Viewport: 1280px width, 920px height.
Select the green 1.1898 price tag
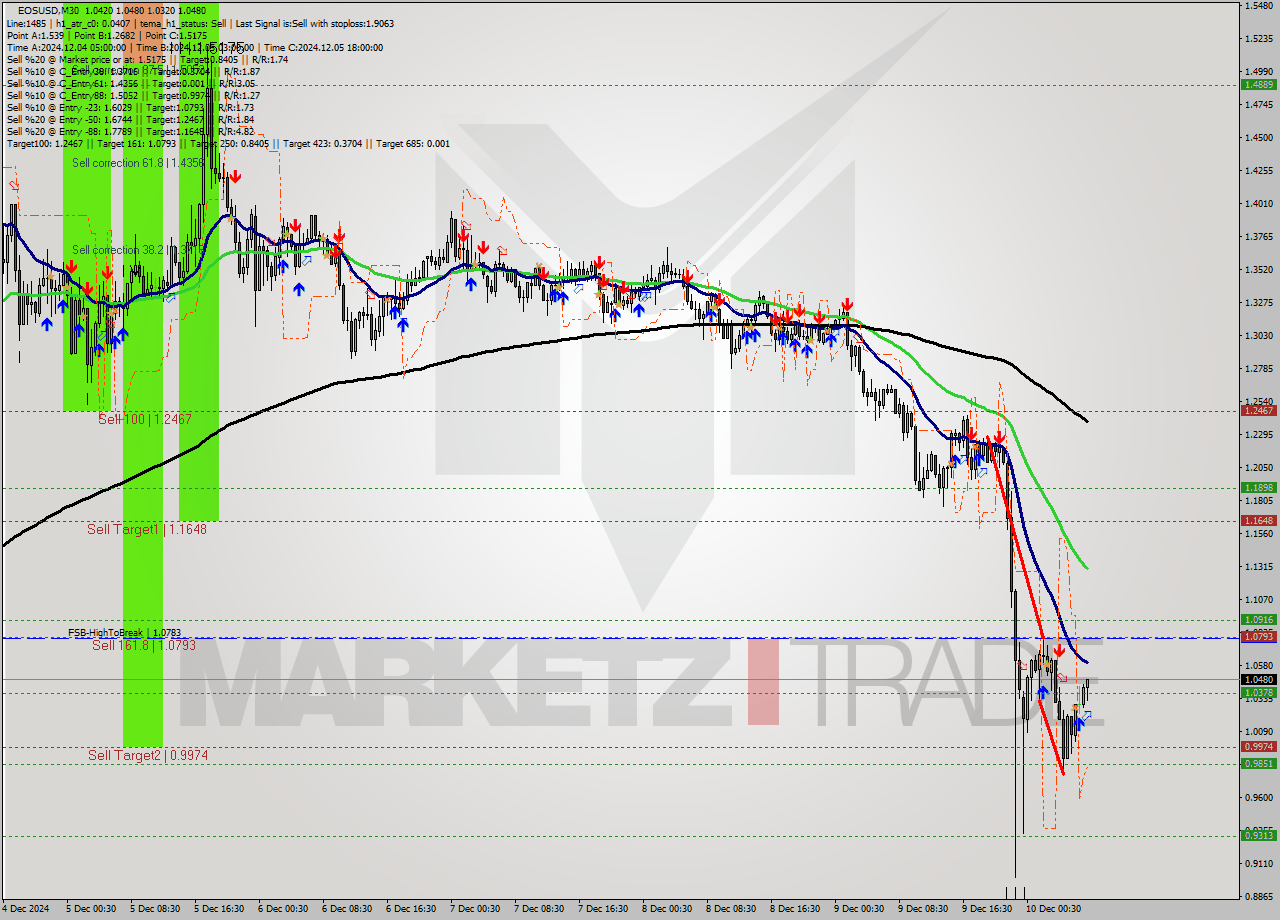pyautogui.click(x=1258, y=488)
